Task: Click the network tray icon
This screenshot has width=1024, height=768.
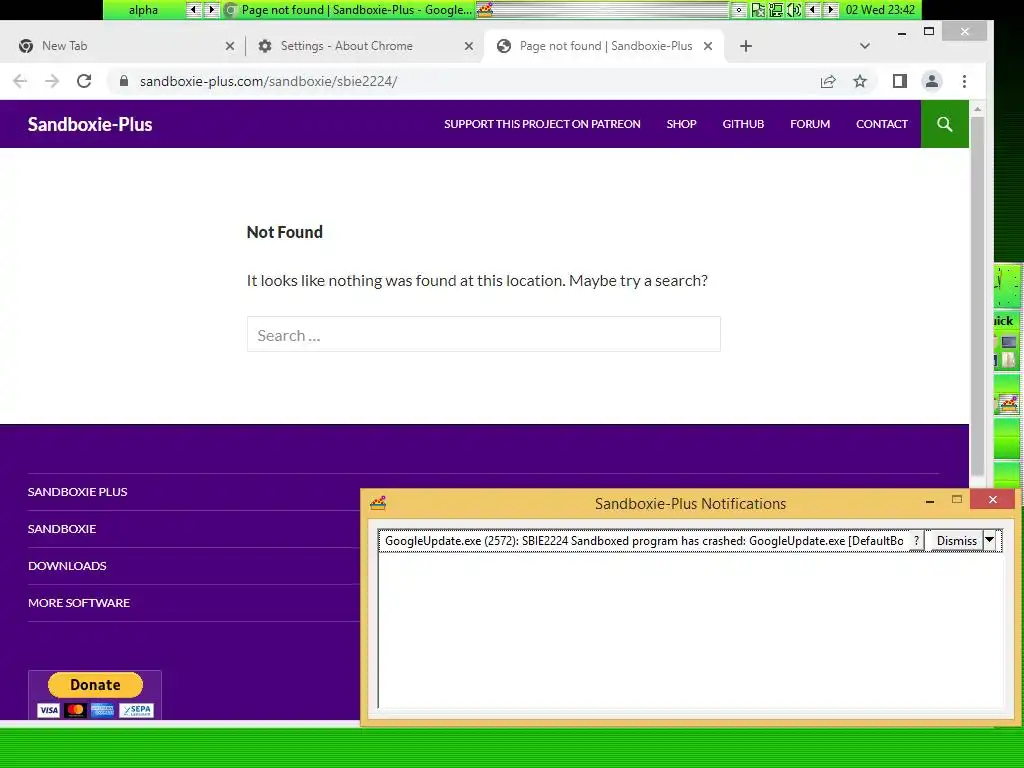Action: (x=776, y=10)
